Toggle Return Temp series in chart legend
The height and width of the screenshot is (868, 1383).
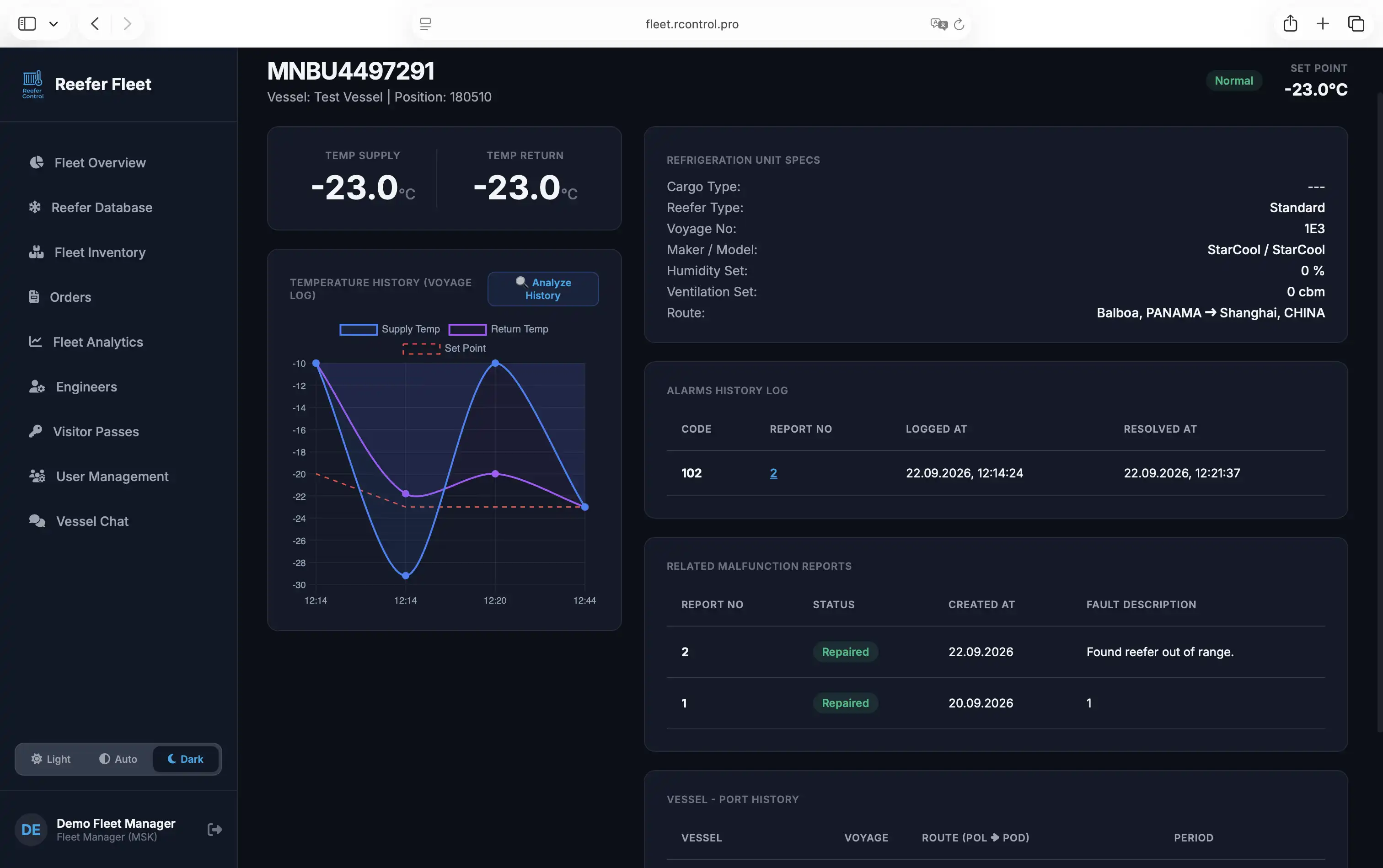click(499, 329)
